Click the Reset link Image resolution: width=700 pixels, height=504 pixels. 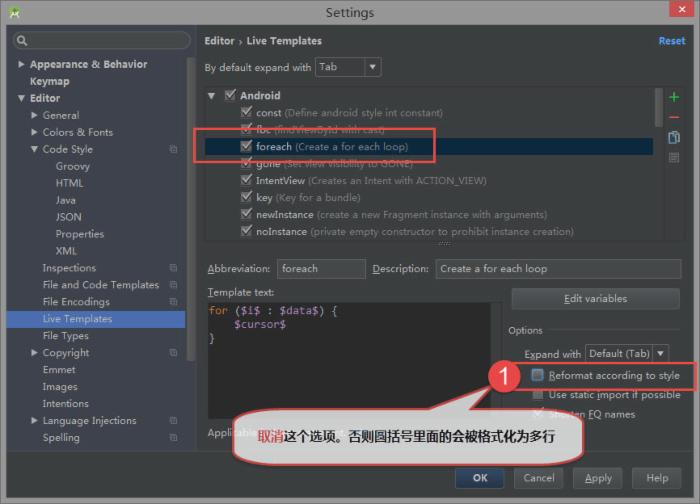click(671, 41)
